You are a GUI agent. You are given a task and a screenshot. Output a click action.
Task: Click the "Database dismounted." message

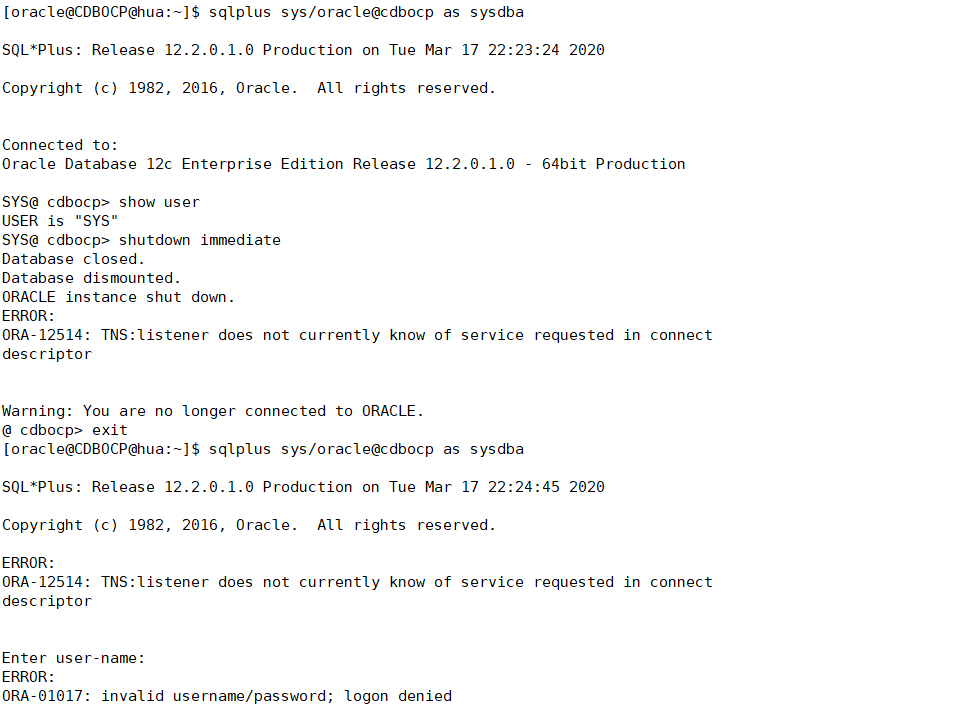point(91,278)
